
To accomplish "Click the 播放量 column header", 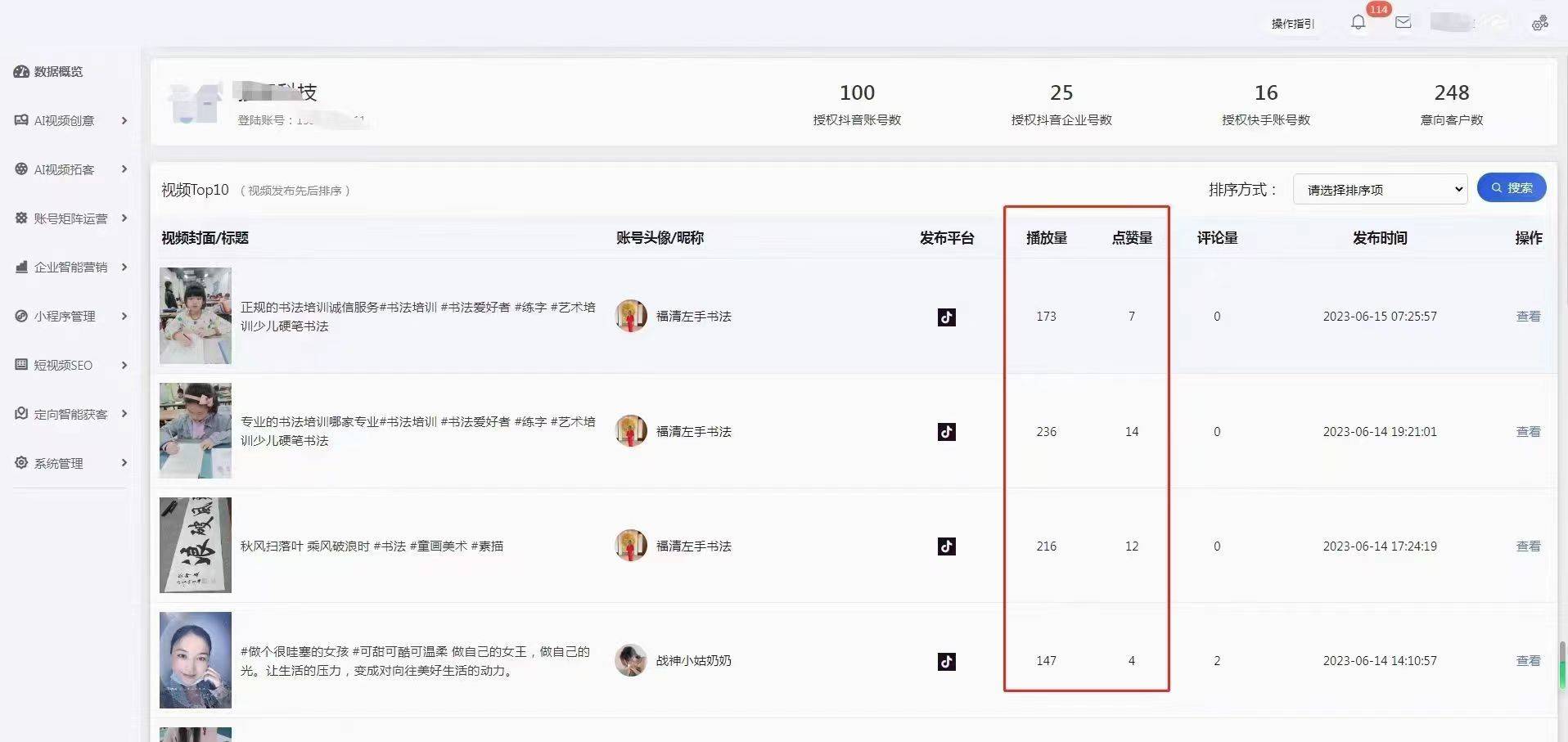I will tap(1047, 238).
